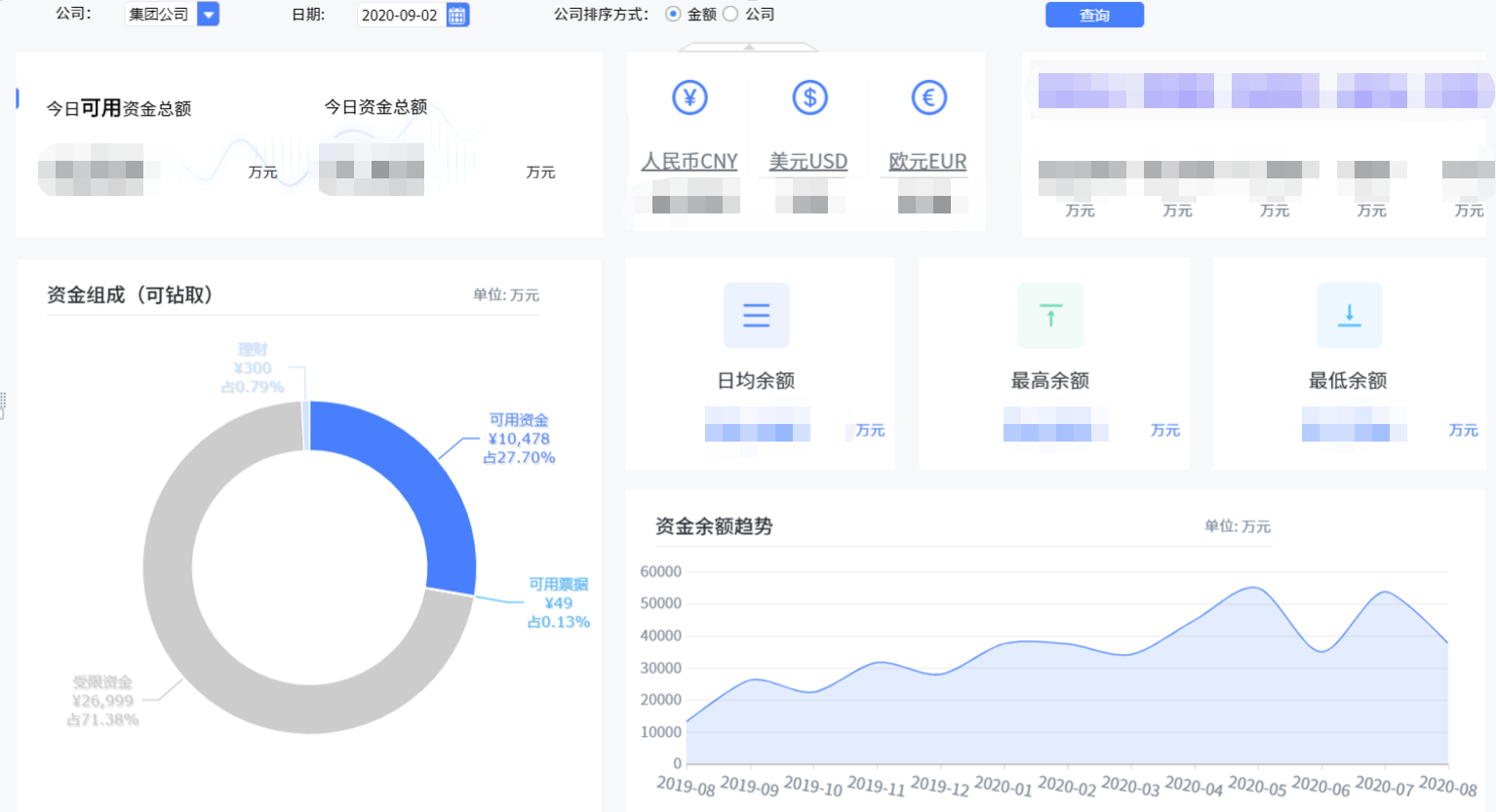Click the 2020-05 peak on trend chart
The width and height of the screenshot is (1496, 812).
[x=1255, y=588]
